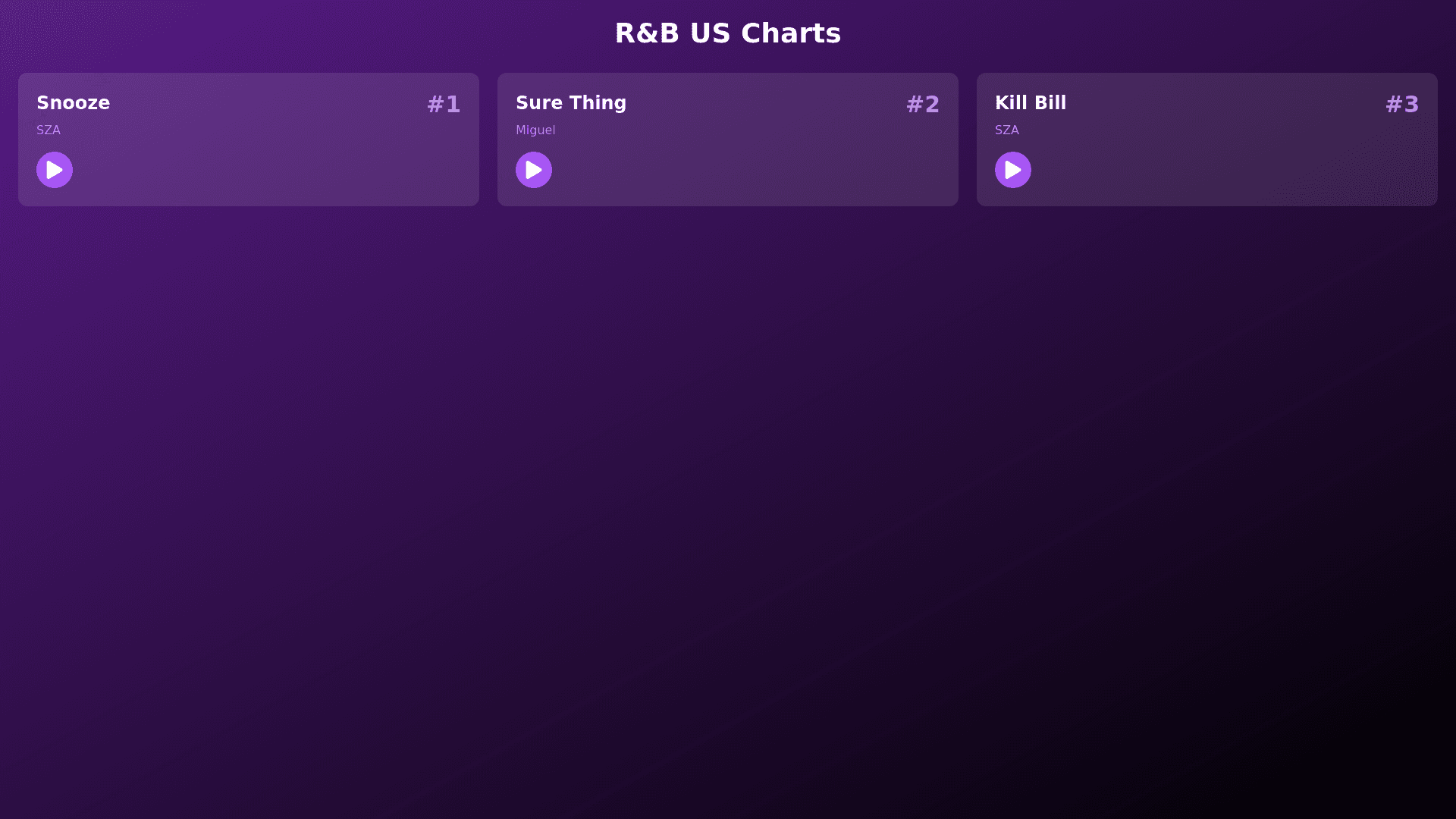Tap the play icon for the #3 track
Screen dimensions: 1456x819
click(1013, 170)
